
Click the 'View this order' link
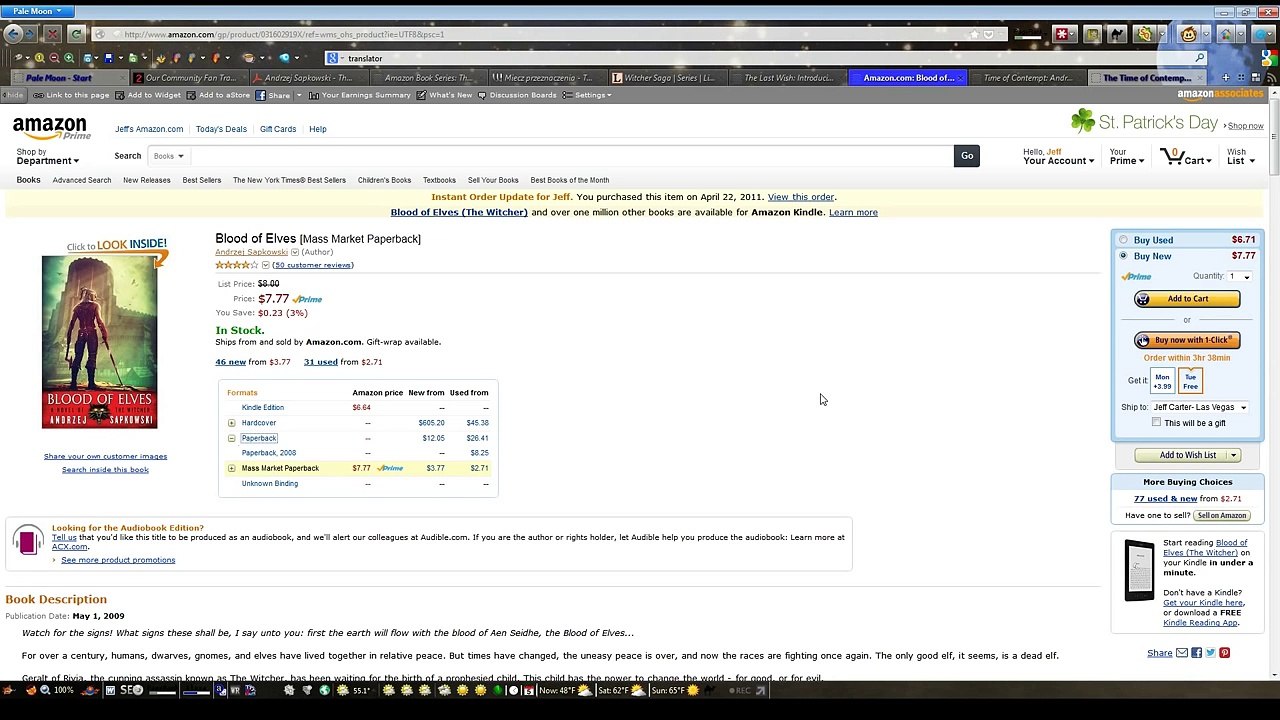[x=801, y=197]
